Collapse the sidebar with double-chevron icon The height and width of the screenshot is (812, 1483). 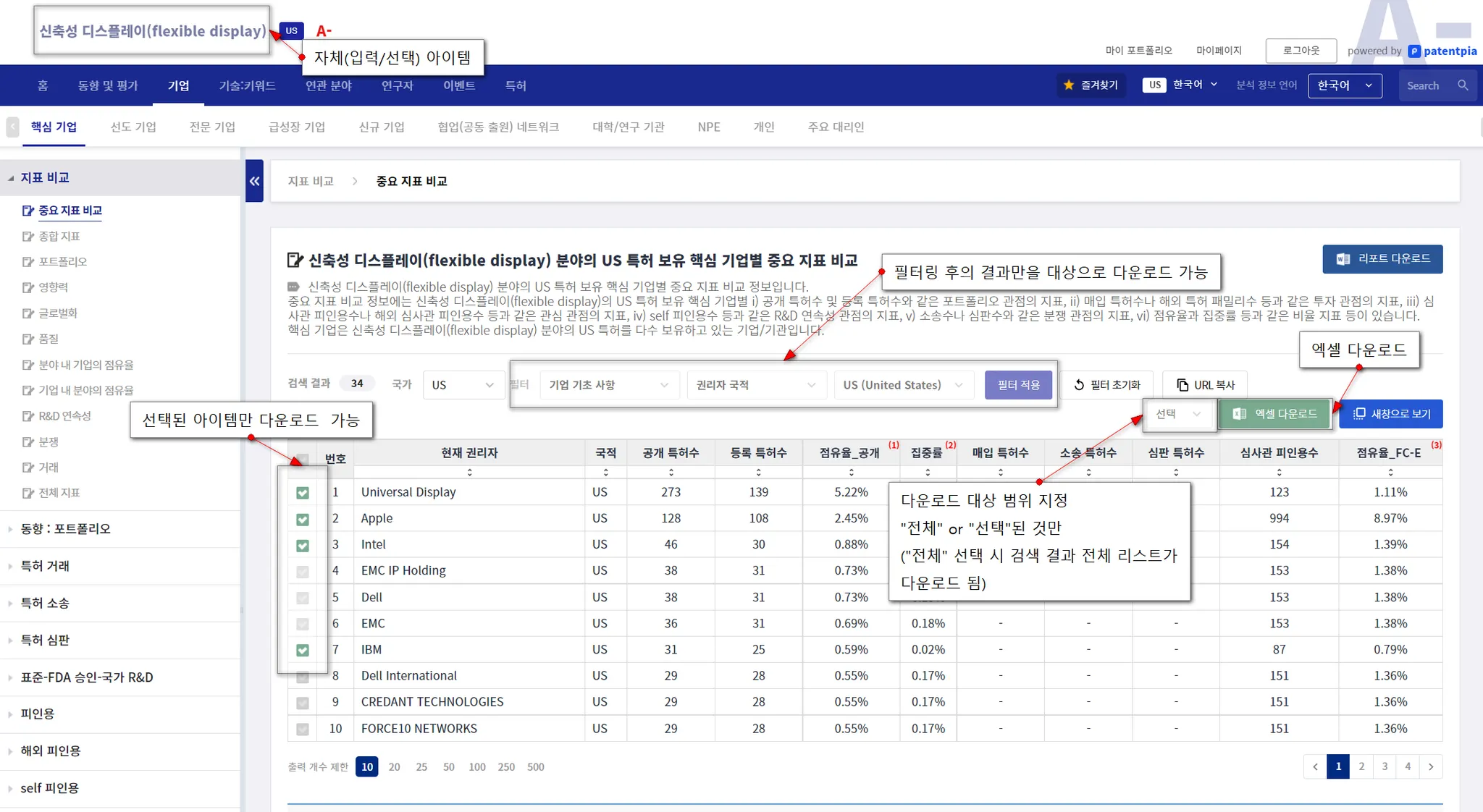[x=254, y=181]
